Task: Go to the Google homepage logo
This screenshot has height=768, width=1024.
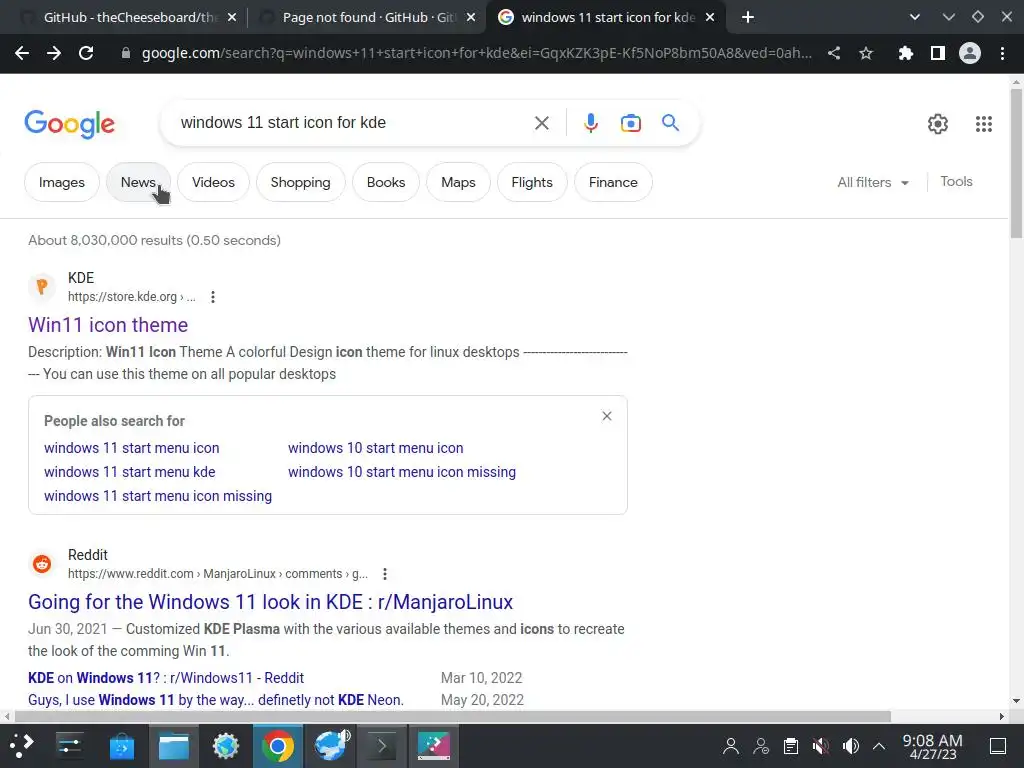Action: 70,123
